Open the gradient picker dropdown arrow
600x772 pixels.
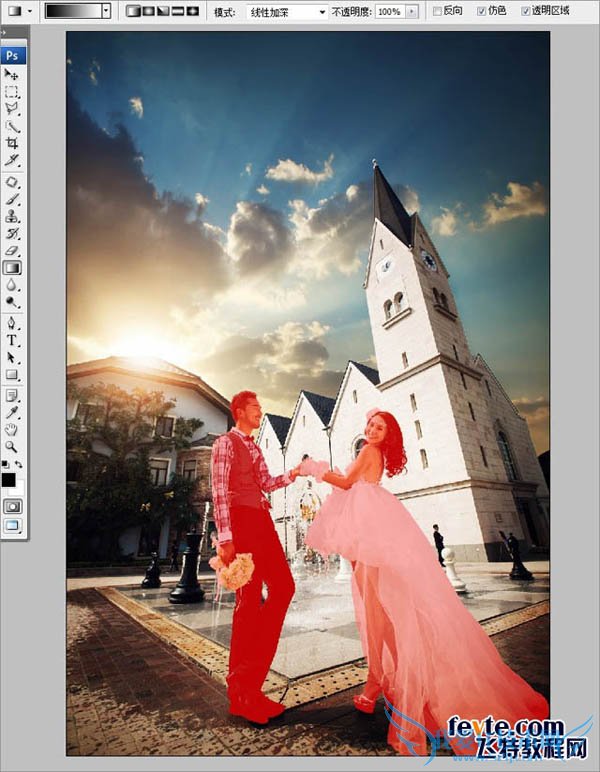point(105,11)
